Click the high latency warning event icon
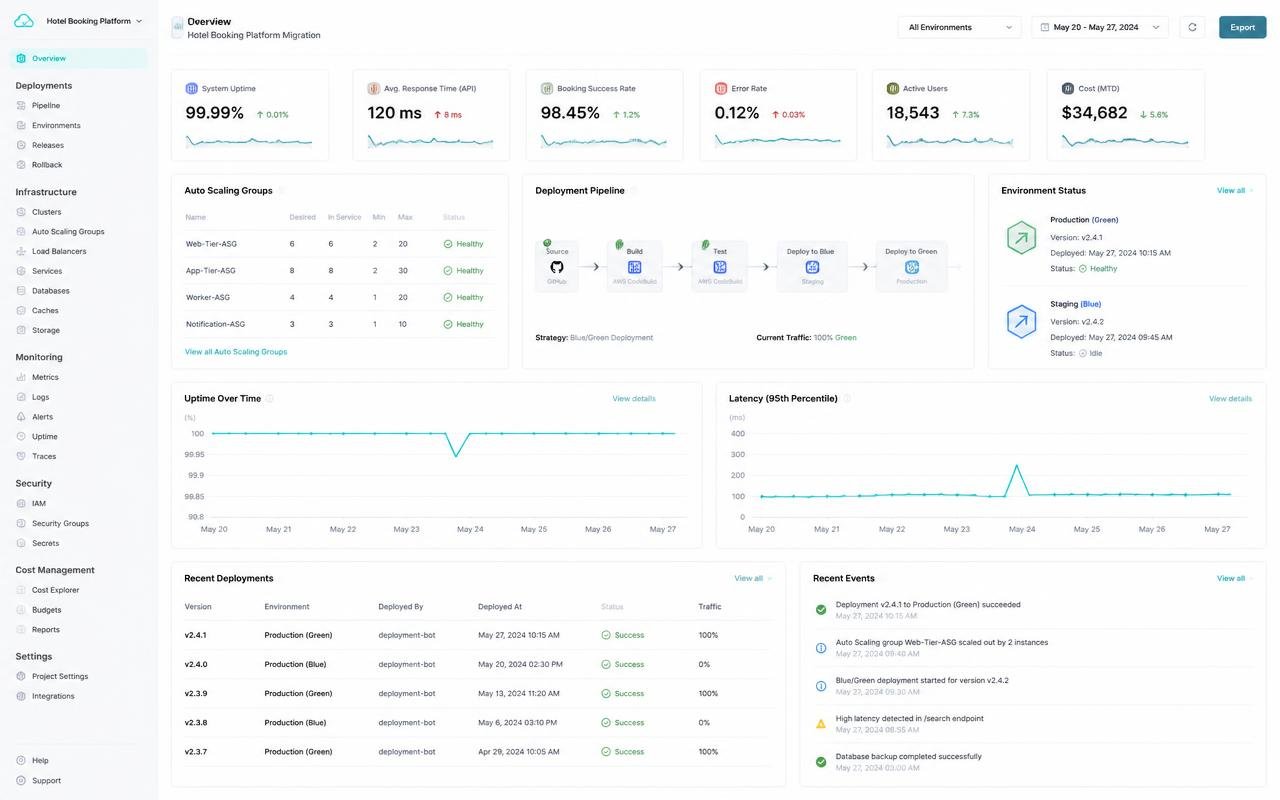Screen dimensions: 1280x800 [821, 723]
